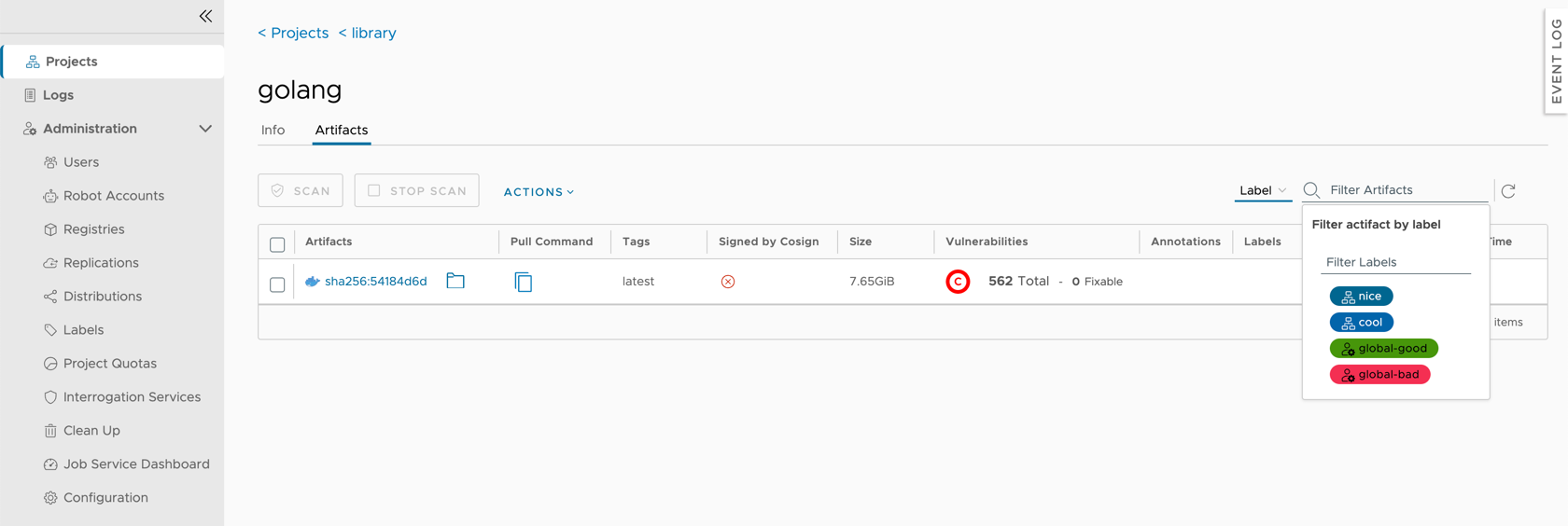
Task: Collapse the Administration section
Action: (204, 129)
